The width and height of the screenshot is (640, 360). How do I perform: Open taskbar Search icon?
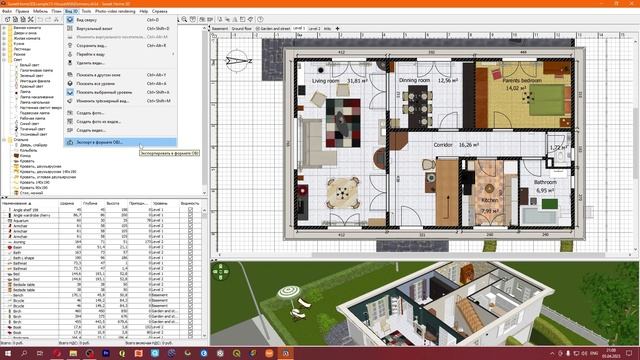pos(24,353)
